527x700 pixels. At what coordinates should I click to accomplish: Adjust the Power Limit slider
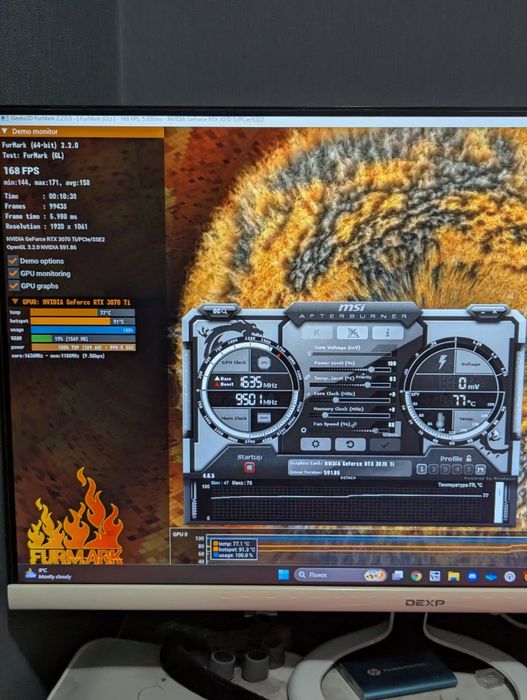coord(349,370)
